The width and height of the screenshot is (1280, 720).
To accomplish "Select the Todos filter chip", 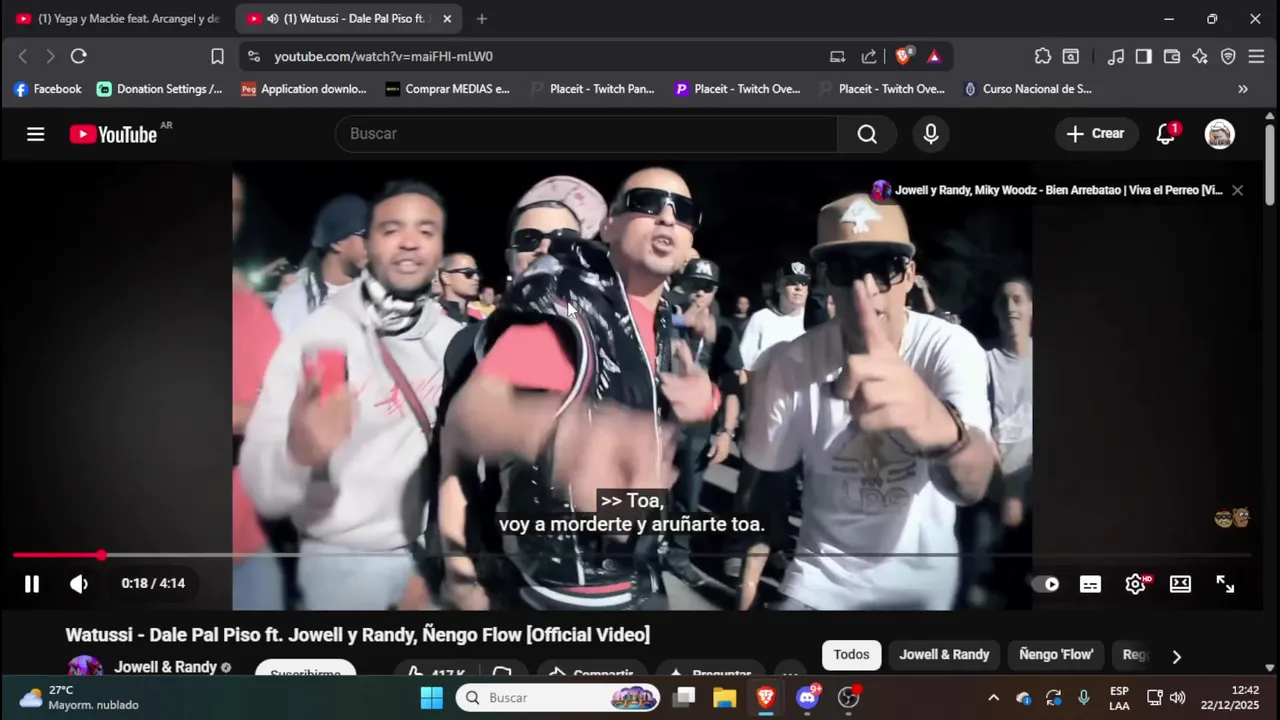I will (x=852, y=655).
